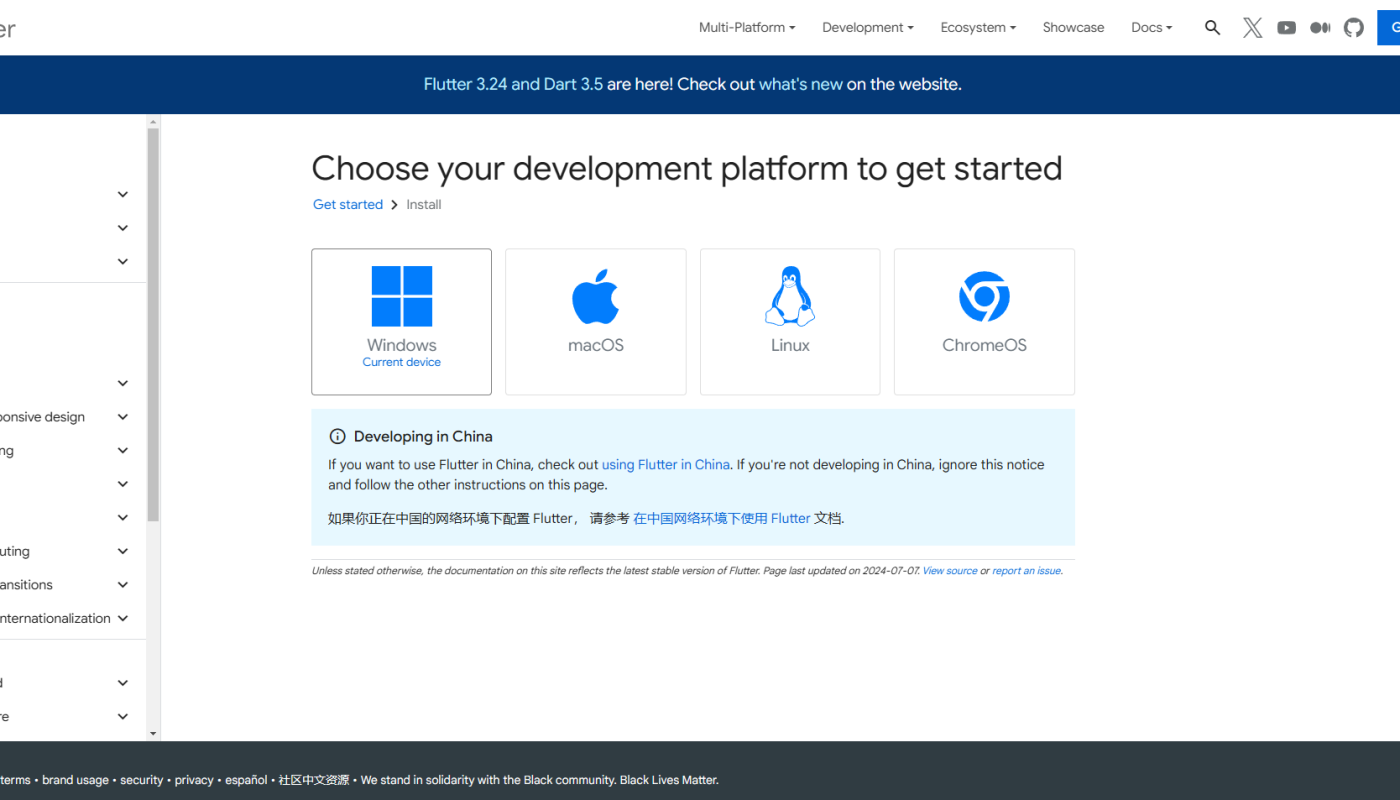This screenshot has height=800, width=1400.
Task: Click the page title 'Choose your development platform'
Action: click(687, 168)
